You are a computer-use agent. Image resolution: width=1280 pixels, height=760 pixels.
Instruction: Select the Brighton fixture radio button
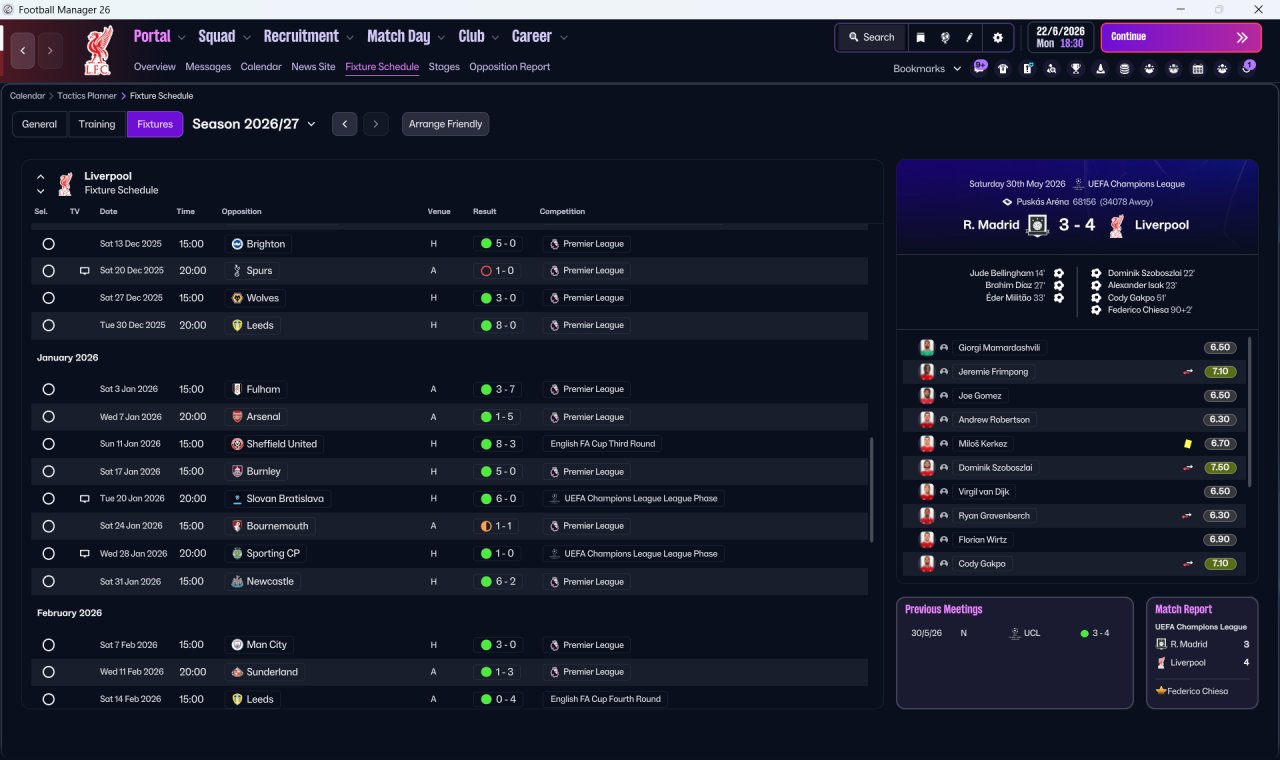click(48, 244)
